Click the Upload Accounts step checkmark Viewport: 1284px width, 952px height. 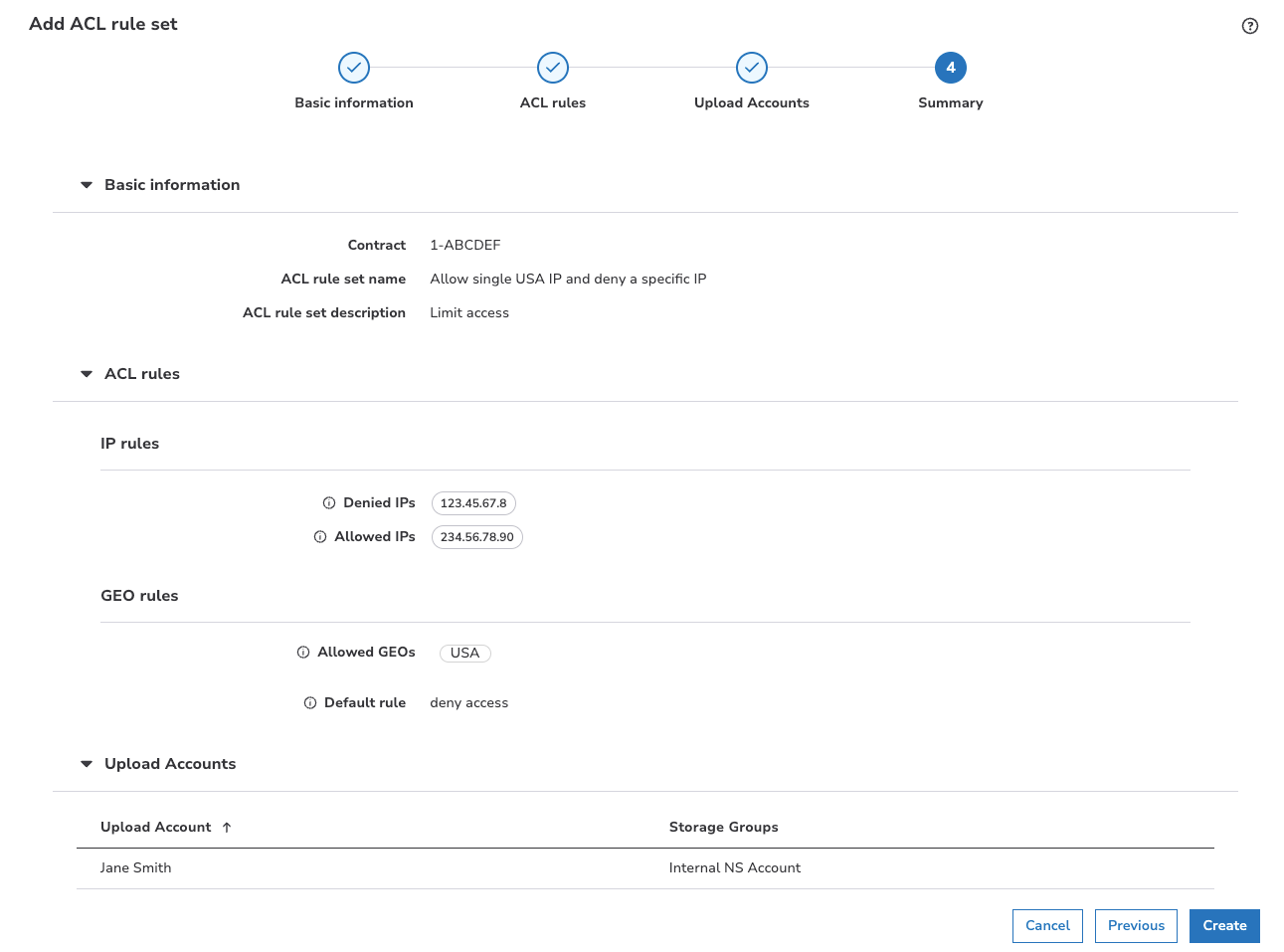click(752, 68)
